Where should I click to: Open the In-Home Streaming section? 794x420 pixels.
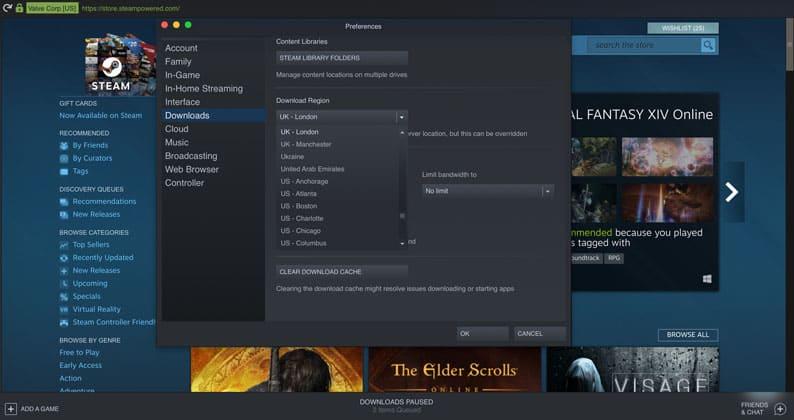click(x=204, y=89)
